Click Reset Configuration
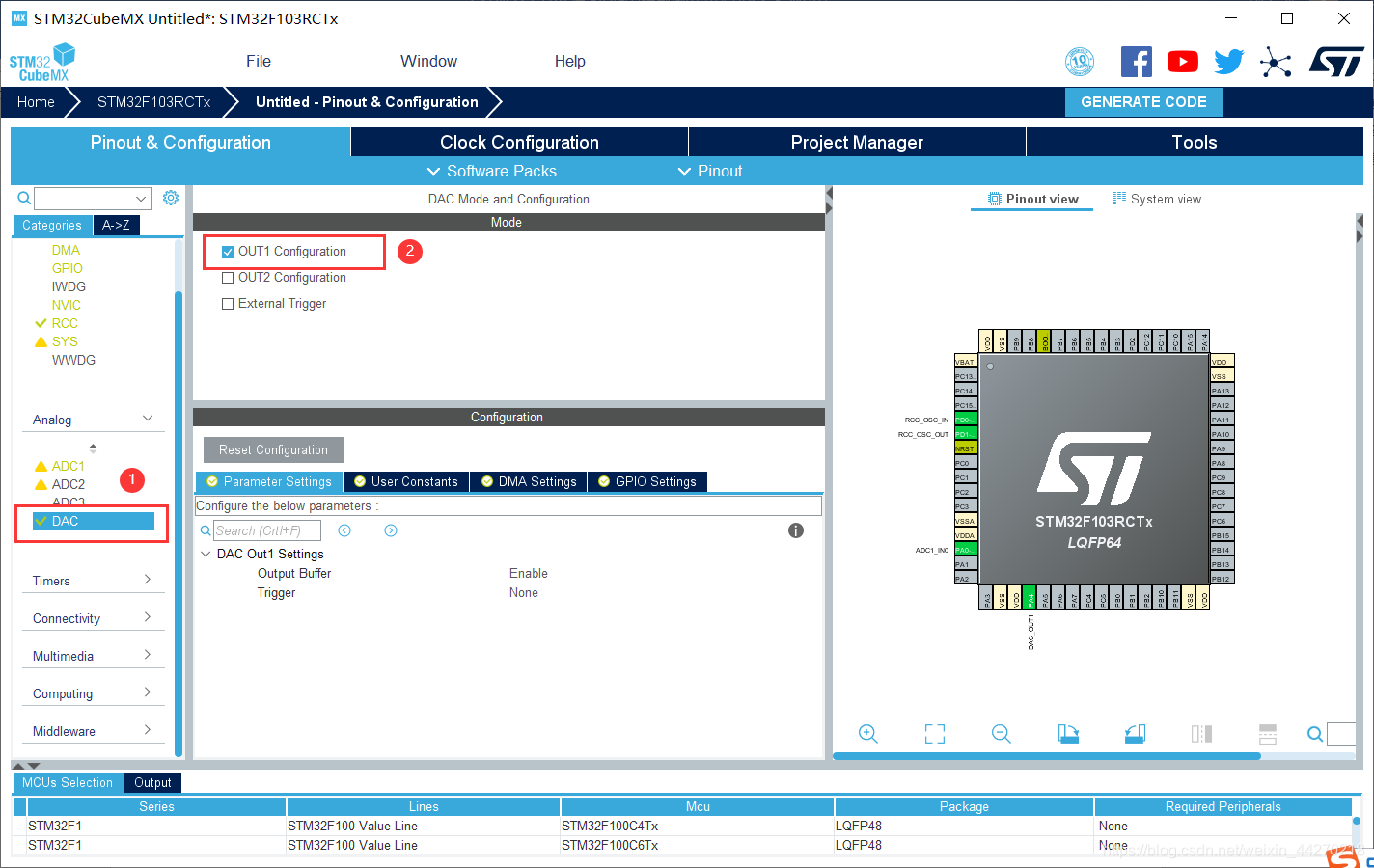The image size is (1374, 868). pyautogui.click(x=273, y=449)
